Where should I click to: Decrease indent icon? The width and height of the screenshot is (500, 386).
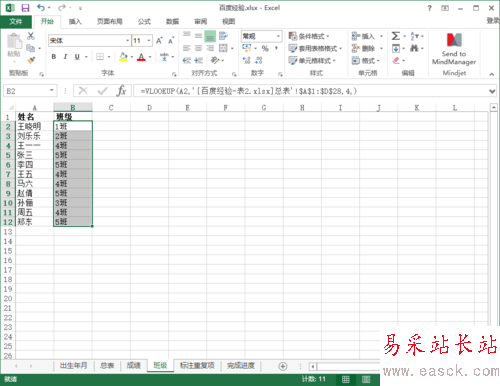187,60
